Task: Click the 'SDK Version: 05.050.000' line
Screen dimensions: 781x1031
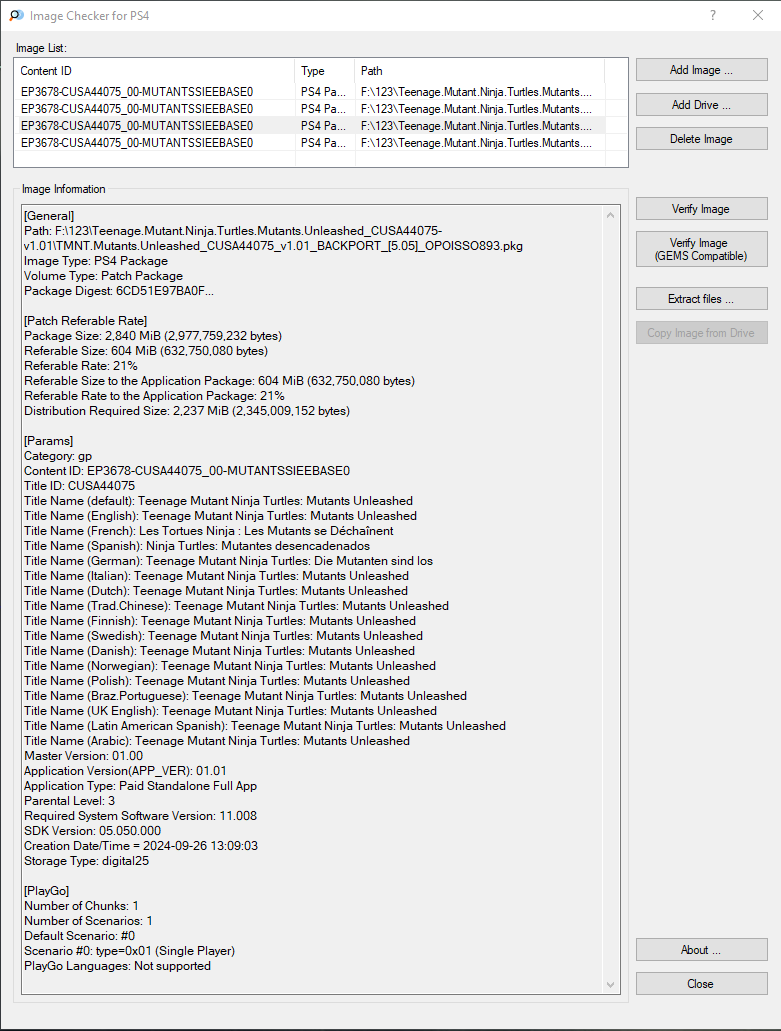Action: pyautogui.click(x=93, y=830)
